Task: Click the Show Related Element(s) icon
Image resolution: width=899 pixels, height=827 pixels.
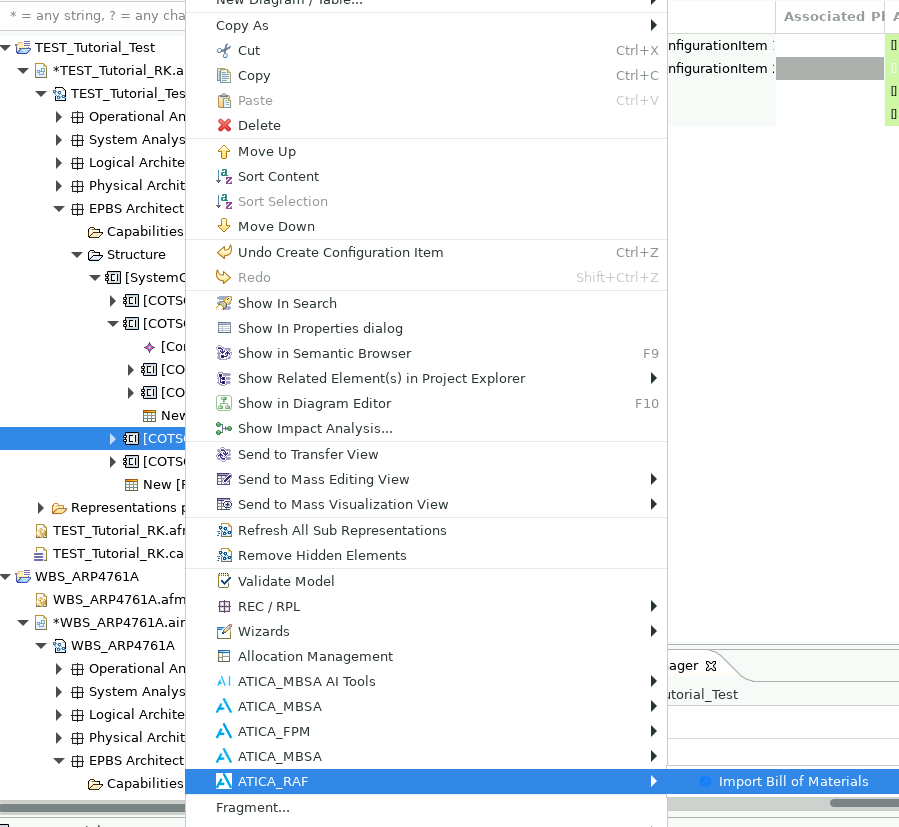Action: [224, 379]
